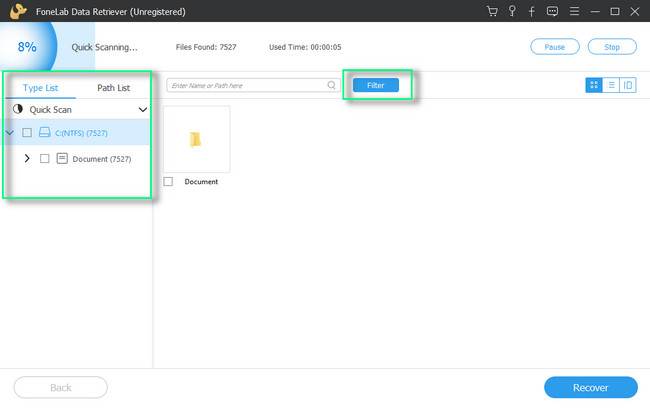Screen dimensions: 650x412
Task: Click the C: drive disk icon
Action: coord(44,132)
